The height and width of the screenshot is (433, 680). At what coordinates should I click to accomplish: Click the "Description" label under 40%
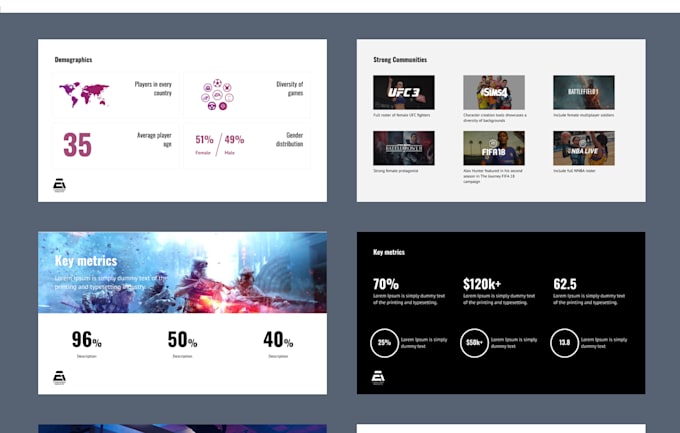tap(278, 356)
